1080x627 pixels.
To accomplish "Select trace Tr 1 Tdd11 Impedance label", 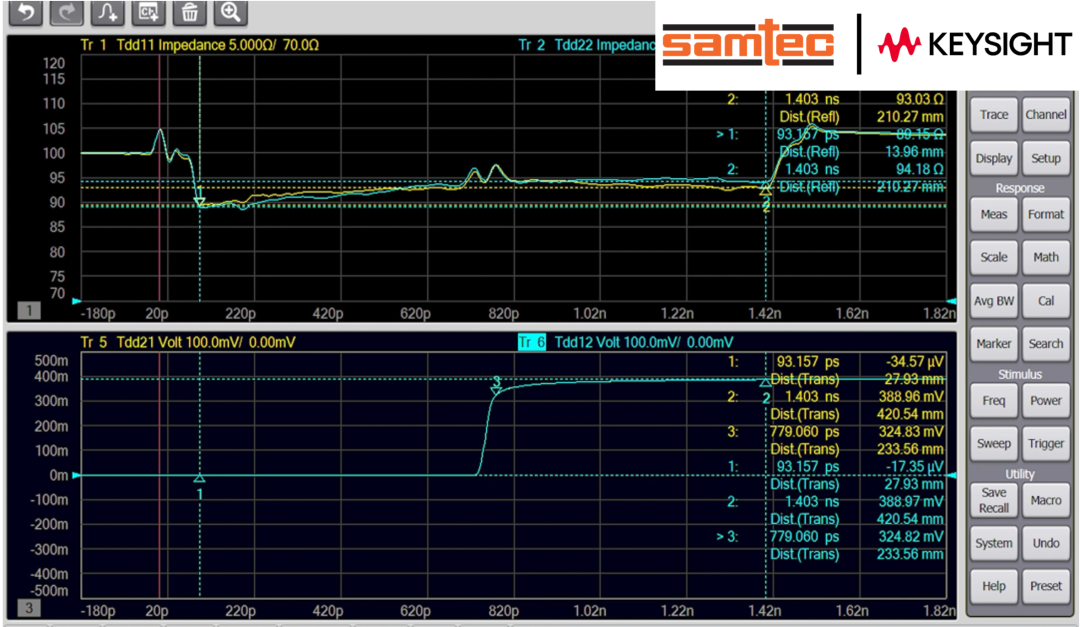I will [200, 45].
